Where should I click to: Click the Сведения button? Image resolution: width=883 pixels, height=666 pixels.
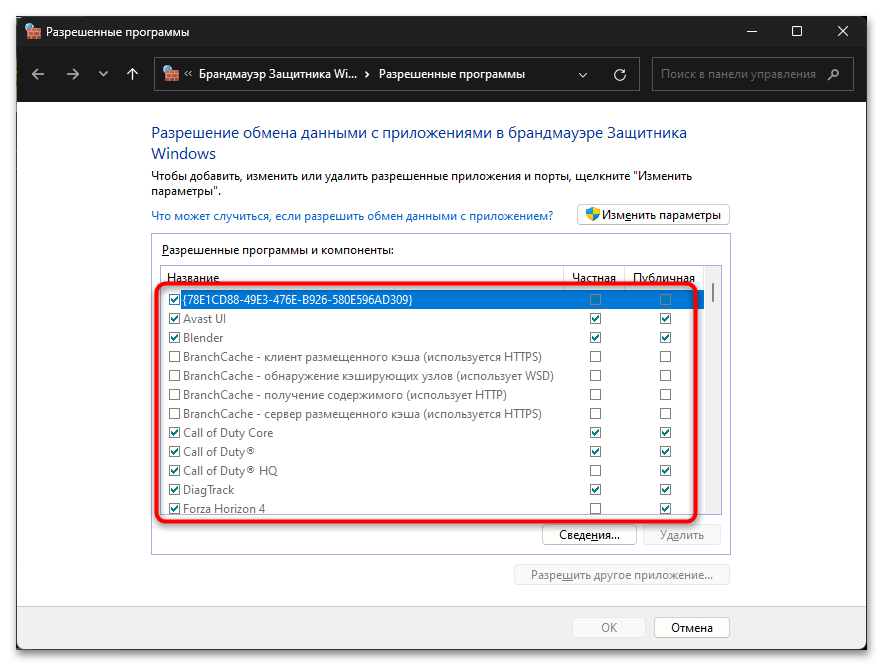589,535
